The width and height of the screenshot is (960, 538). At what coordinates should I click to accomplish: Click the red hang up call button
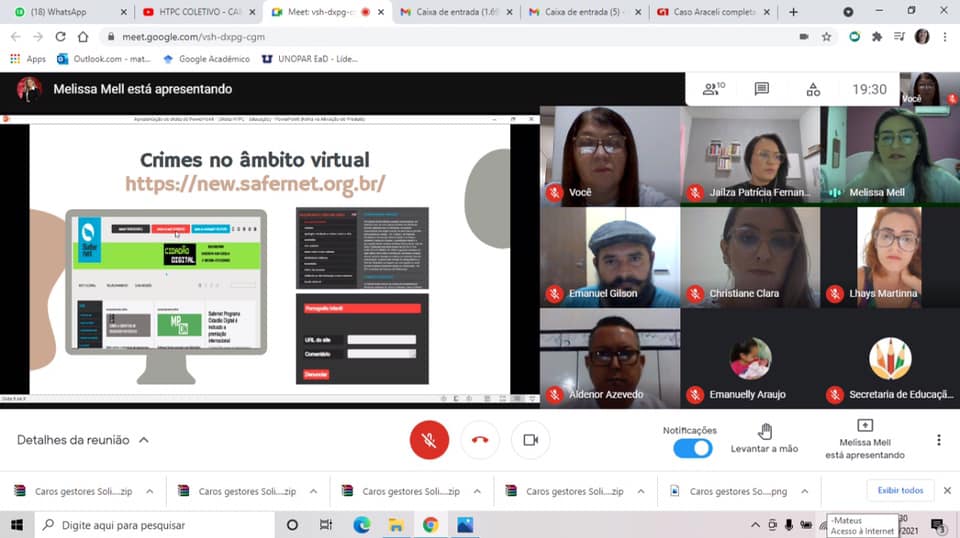(x=480, y=440)
